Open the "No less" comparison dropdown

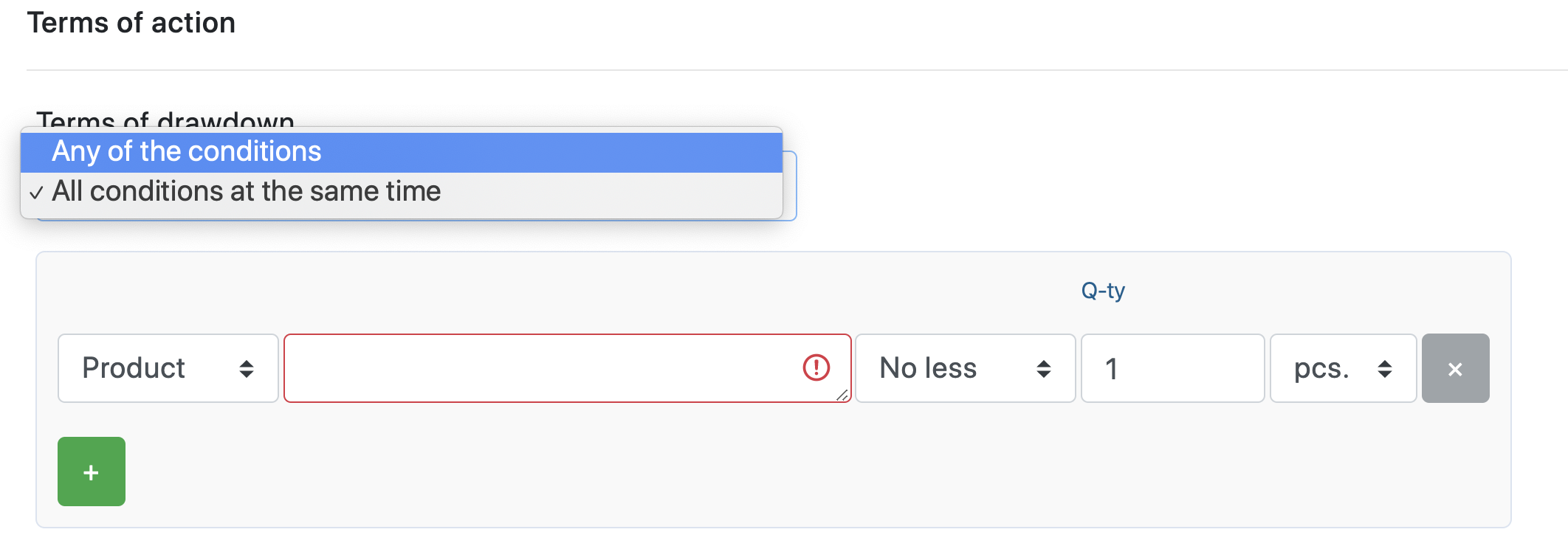tap(945, 368)
